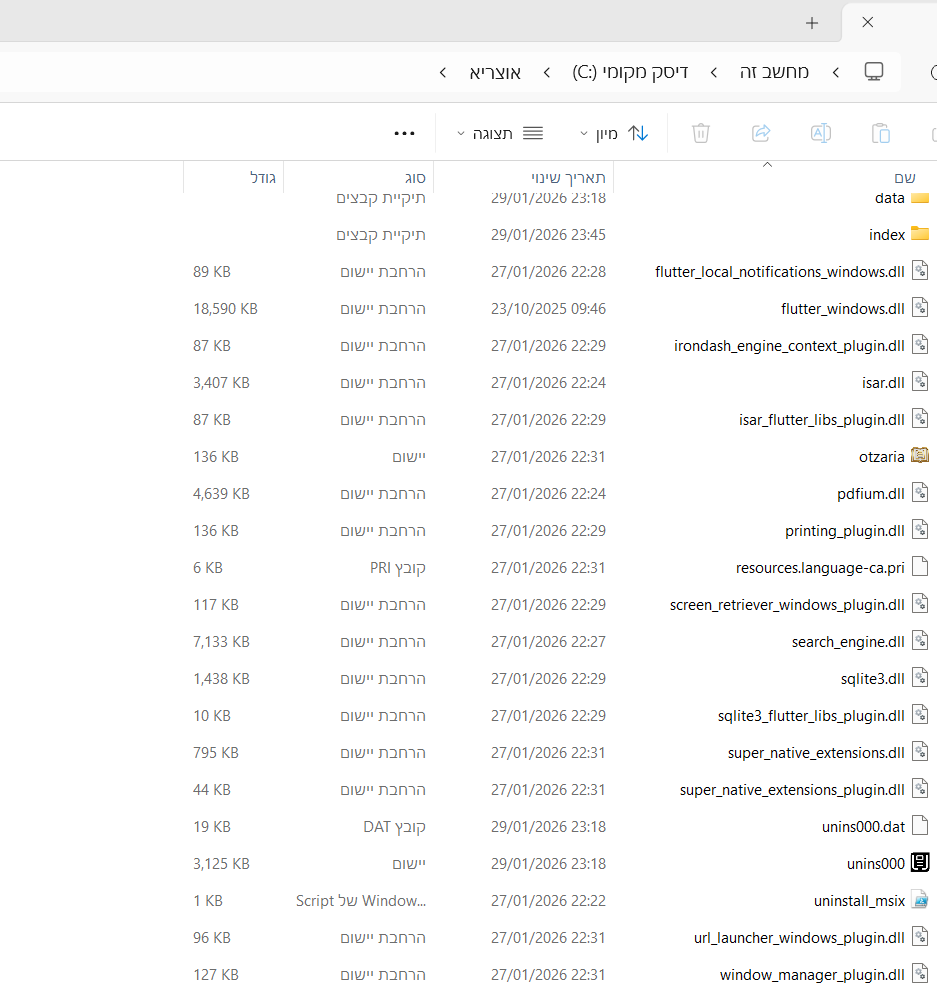Image resolution: width=937 pixels, height=1006 pixels.
Task: Open the index folder
Action: click(887, 235)
